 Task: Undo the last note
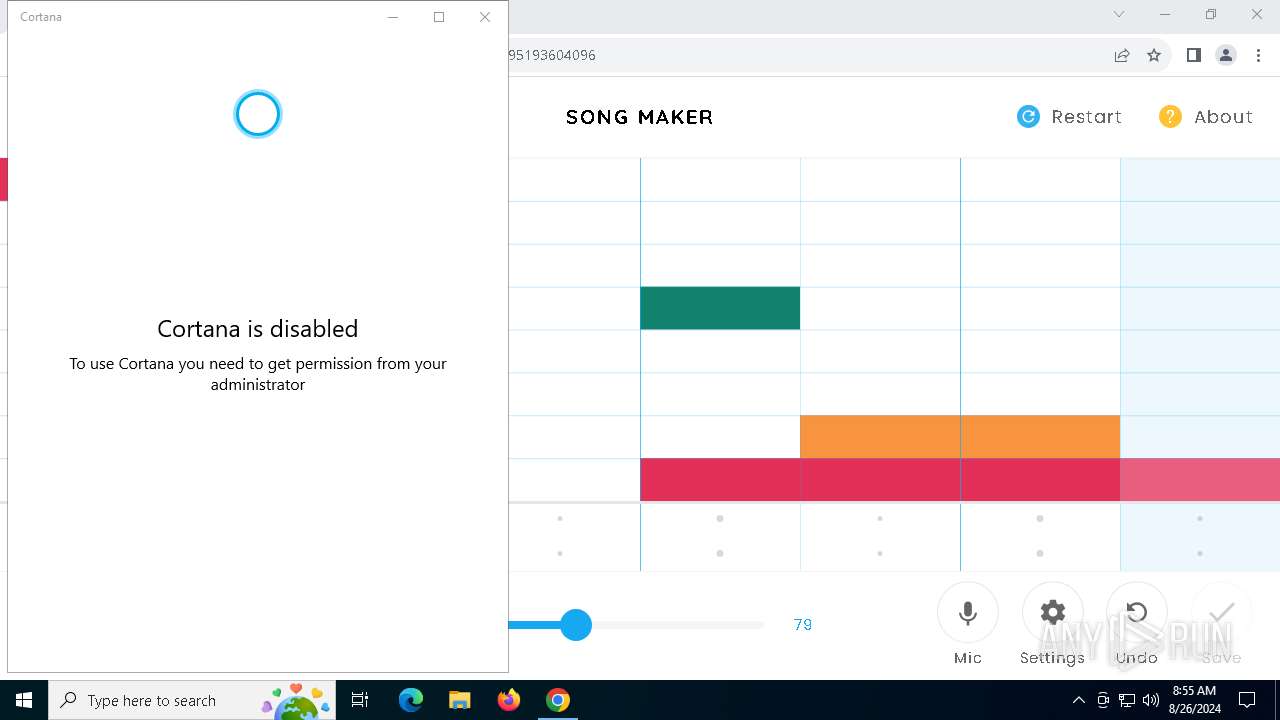pyautogui.click(x=1137, y=612)
